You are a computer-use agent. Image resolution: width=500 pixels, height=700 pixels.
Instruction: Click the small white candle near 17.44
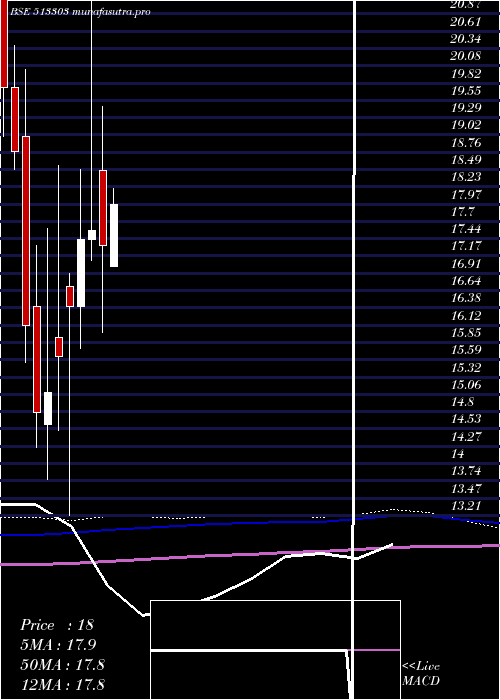[x=92, y=235]
